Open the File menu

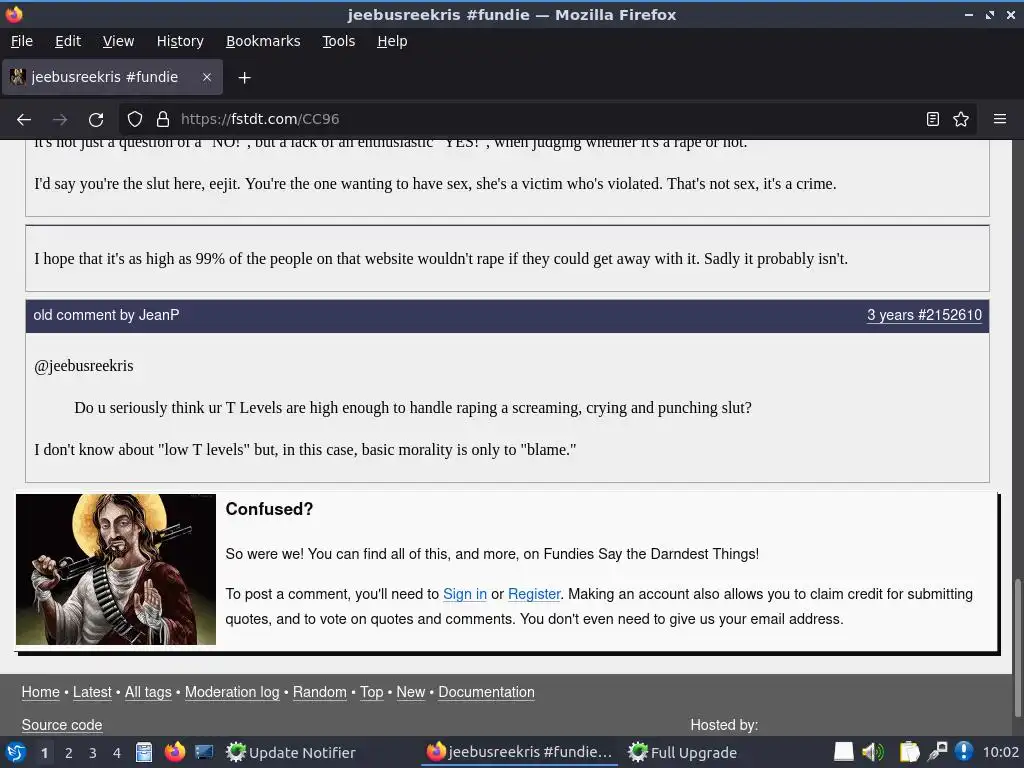click(x=22, y=41)
